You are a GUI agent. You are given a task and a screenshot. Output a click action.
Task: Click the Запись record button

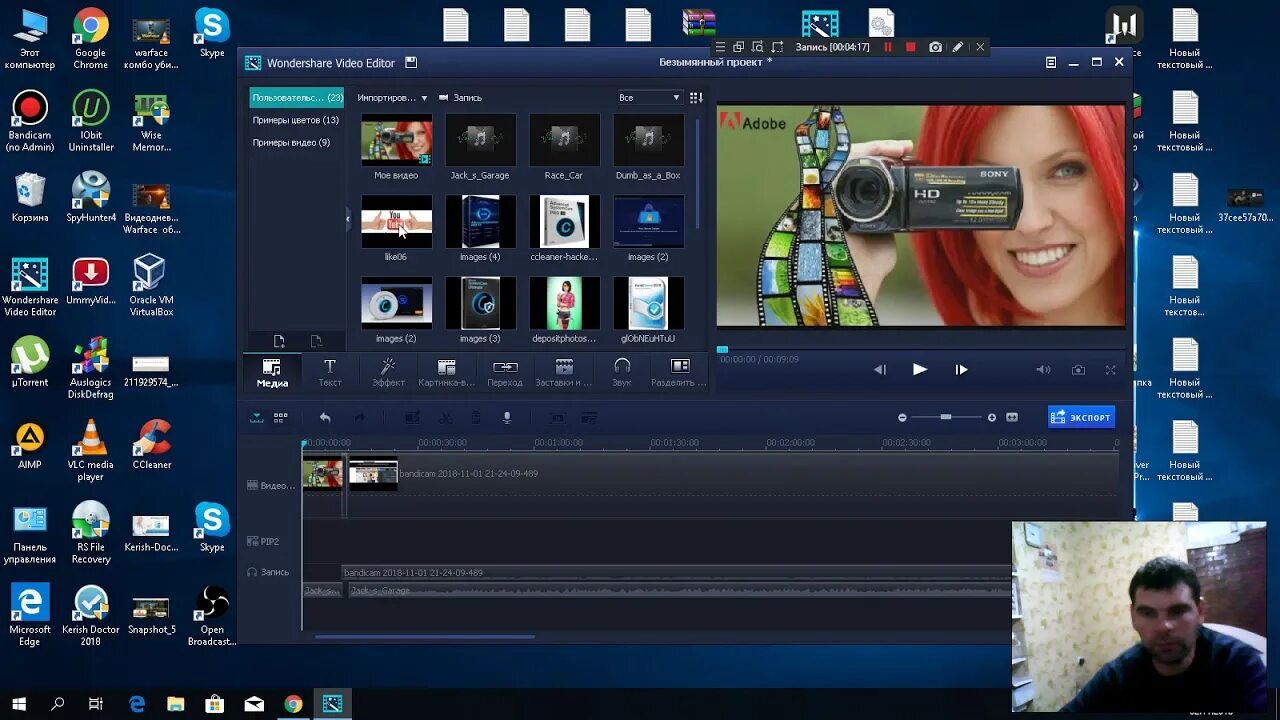click(460, 98)
